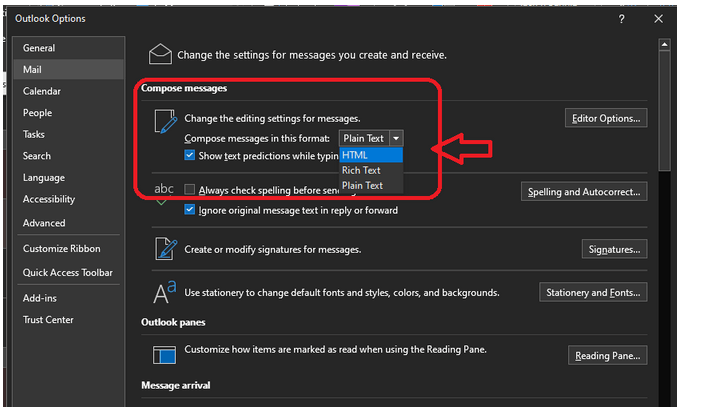The width and height of the screenshot is (701, 412).
Task: Choose HTML from the format list
Action: (x=371, y=155)
